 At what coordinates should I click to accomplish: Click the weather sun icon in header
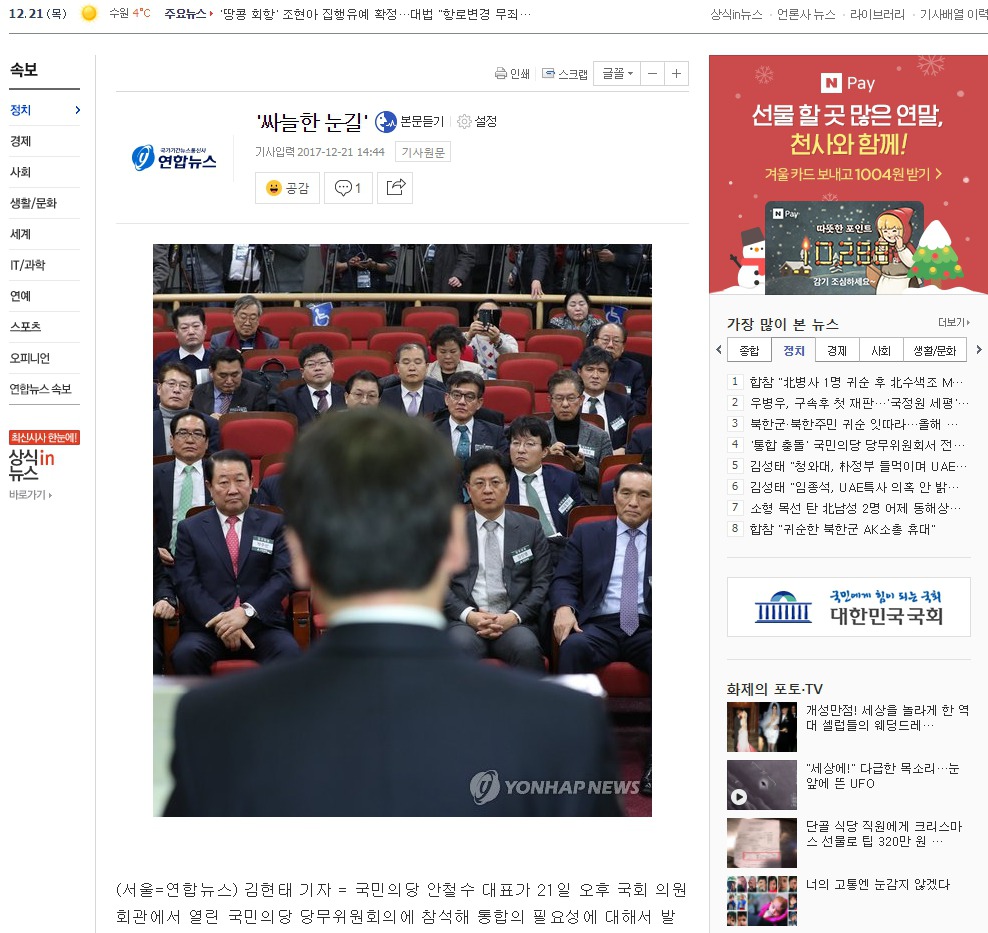88,15
